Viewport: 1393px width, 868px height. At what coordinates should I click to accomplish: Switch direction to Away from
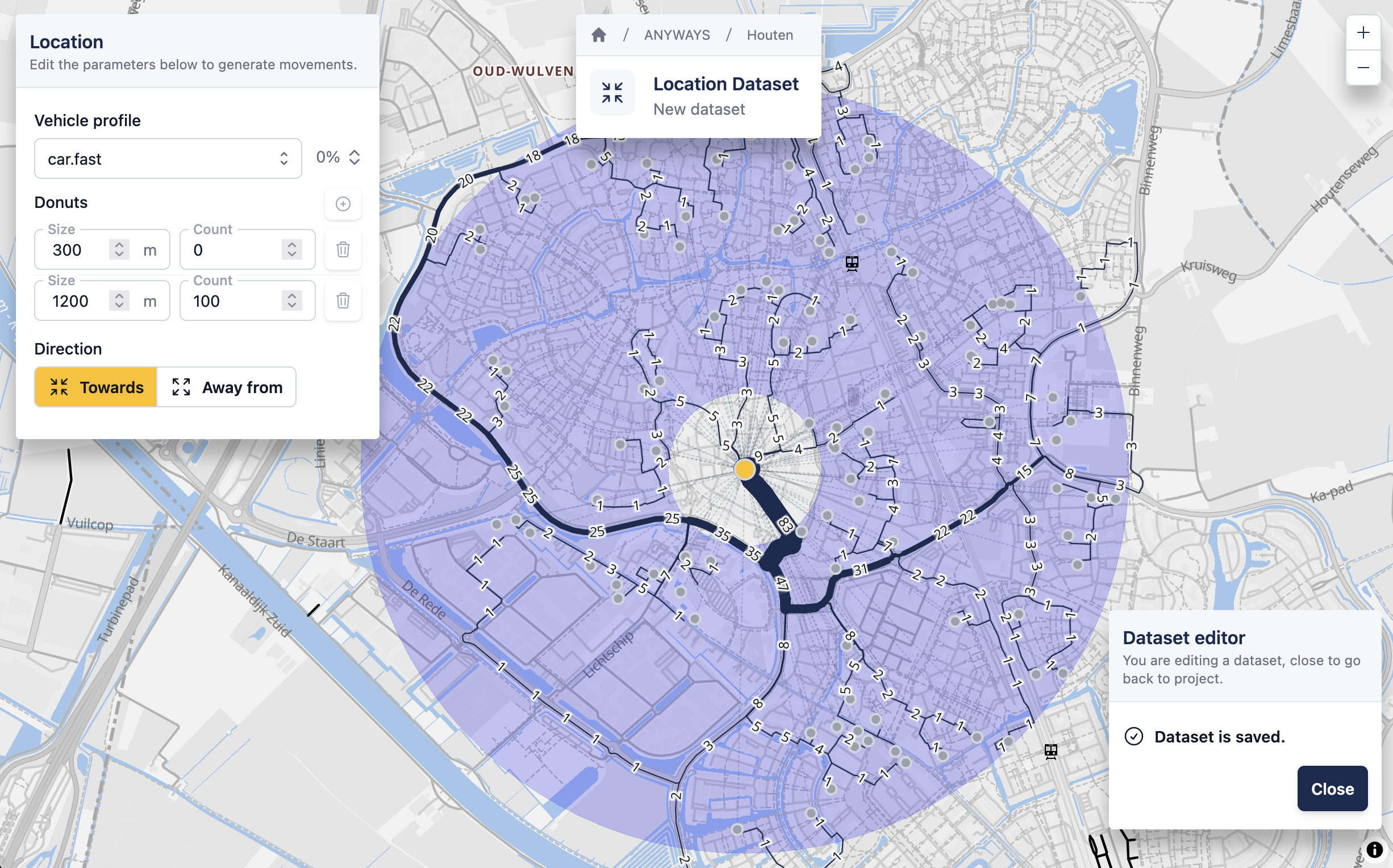226,387
